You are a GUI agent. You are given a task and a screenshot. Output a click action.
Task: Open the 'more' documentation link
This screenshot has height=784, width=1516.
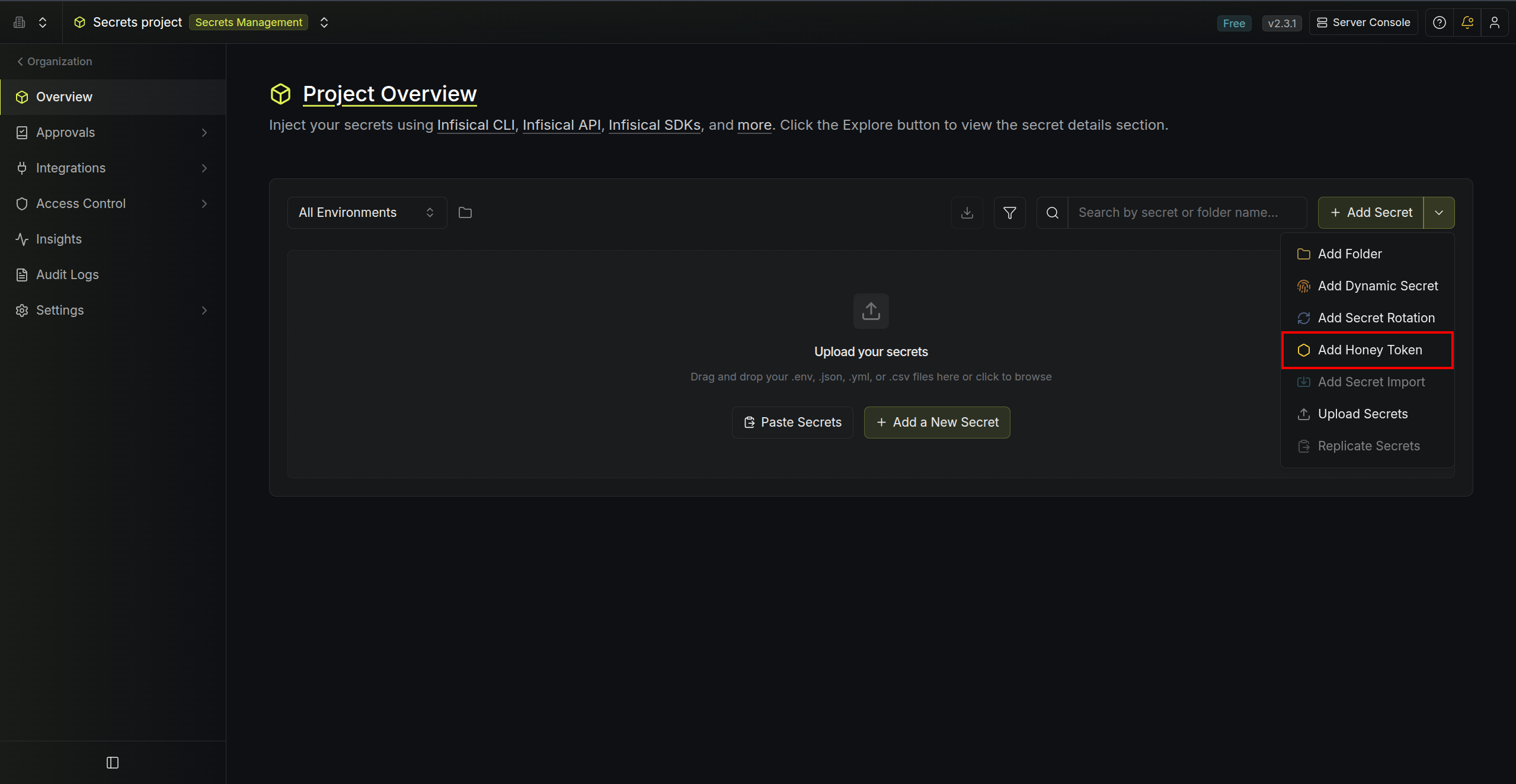coord(754,125)
